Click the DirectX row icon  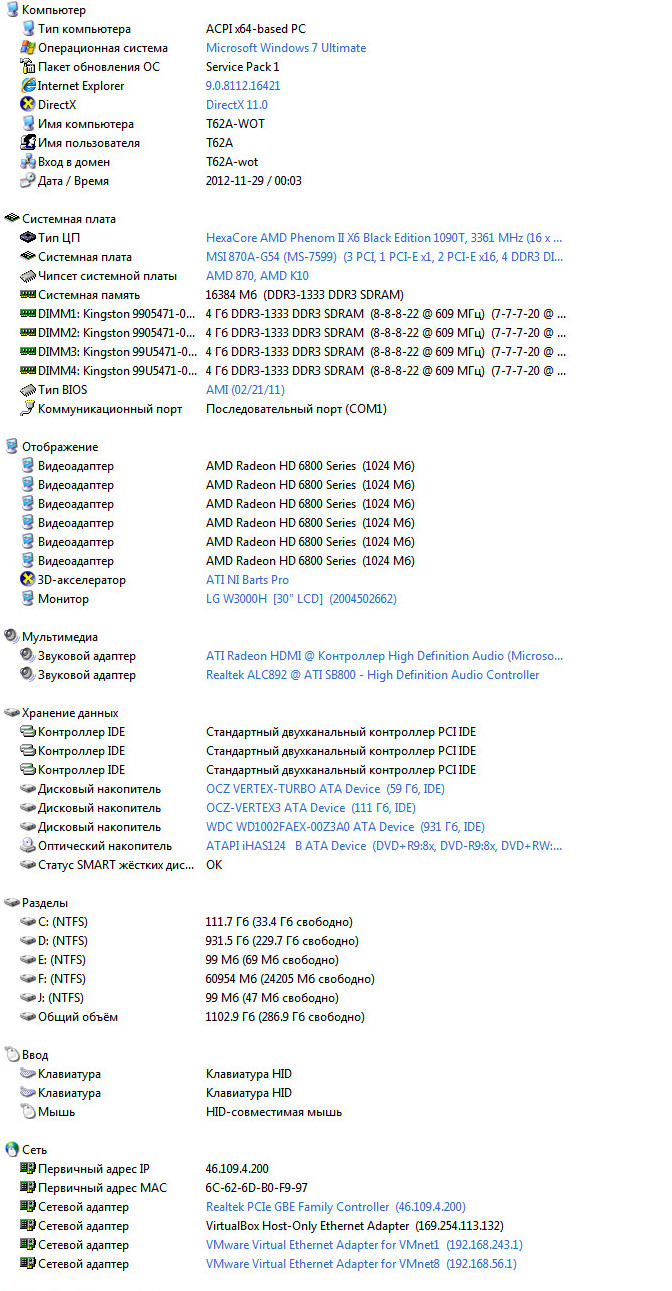tap(28, 105)
